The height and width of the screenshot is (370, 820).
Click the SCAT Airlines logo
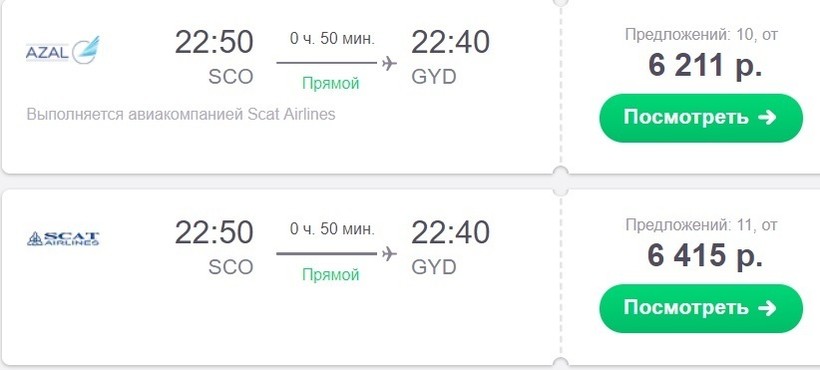(x=63, y=239)
